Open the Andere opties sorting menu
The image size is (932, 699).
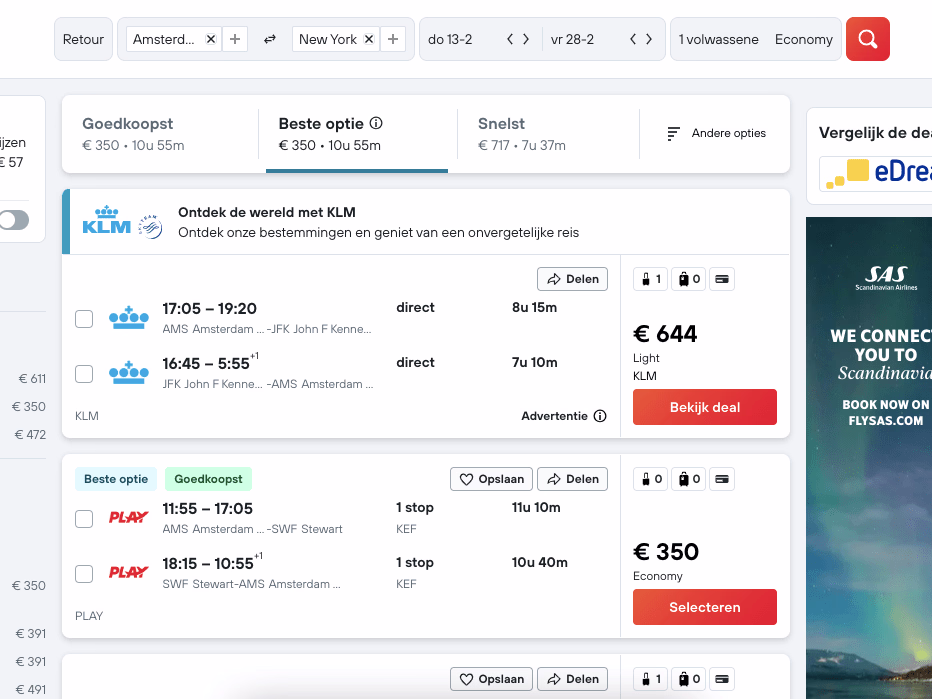pyautogui.click(x=716, y=133)
